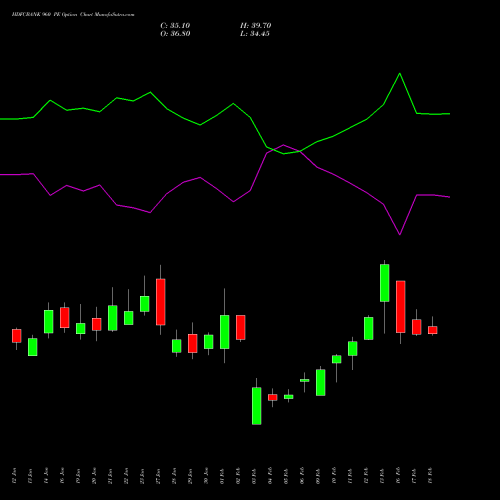Image resolution: width=500 pixels, height=500 pixels.
Task: Click the red candle above 29 Jan
Action: coord(193,343)
